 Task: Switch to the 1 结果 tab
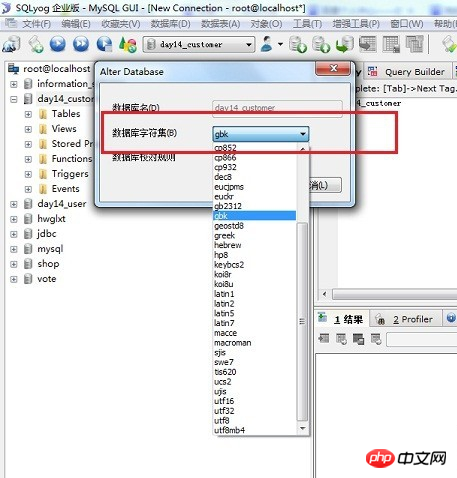[348, 319]
